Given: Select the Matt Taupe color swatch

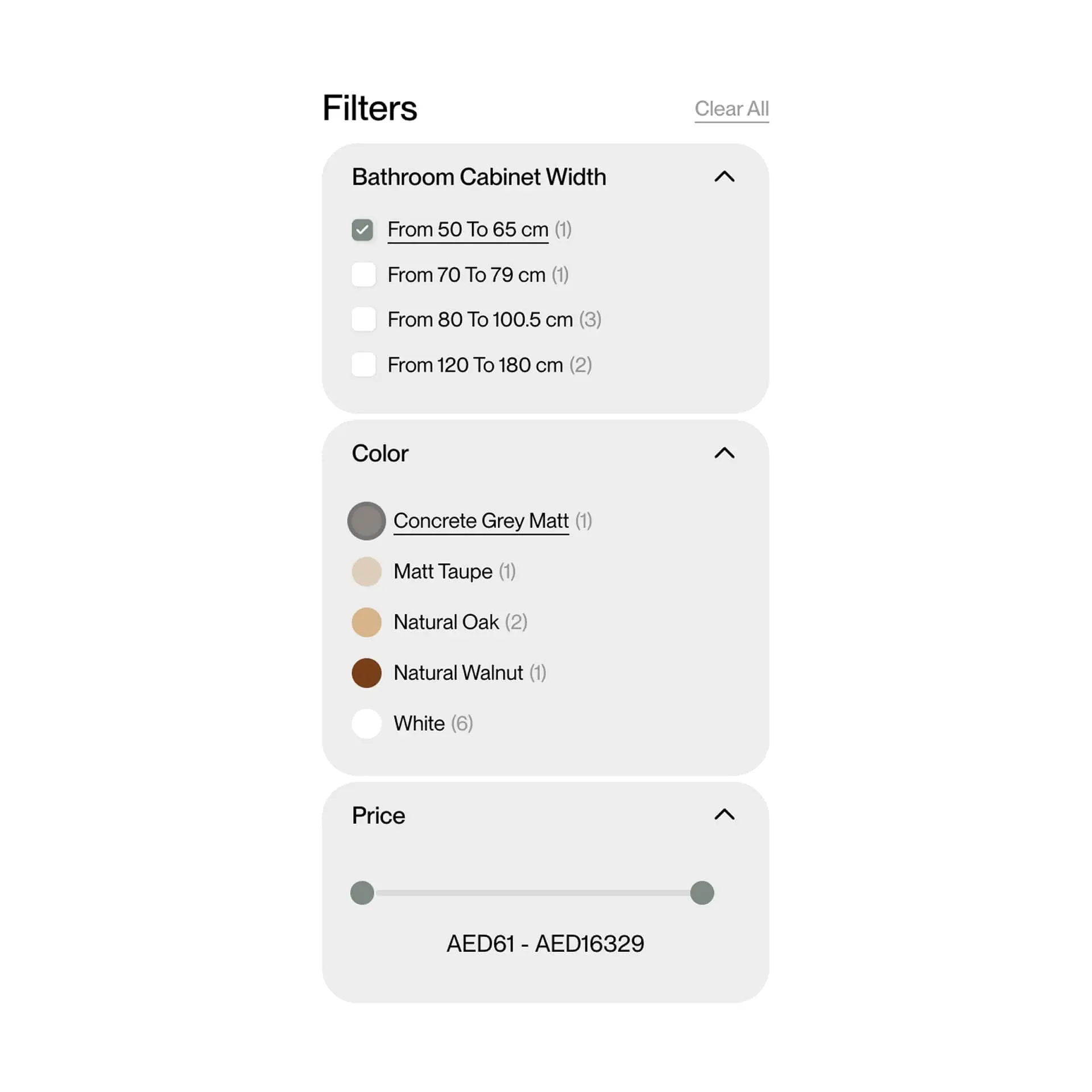Looking at the screenshot, I should tap(366, 571).
